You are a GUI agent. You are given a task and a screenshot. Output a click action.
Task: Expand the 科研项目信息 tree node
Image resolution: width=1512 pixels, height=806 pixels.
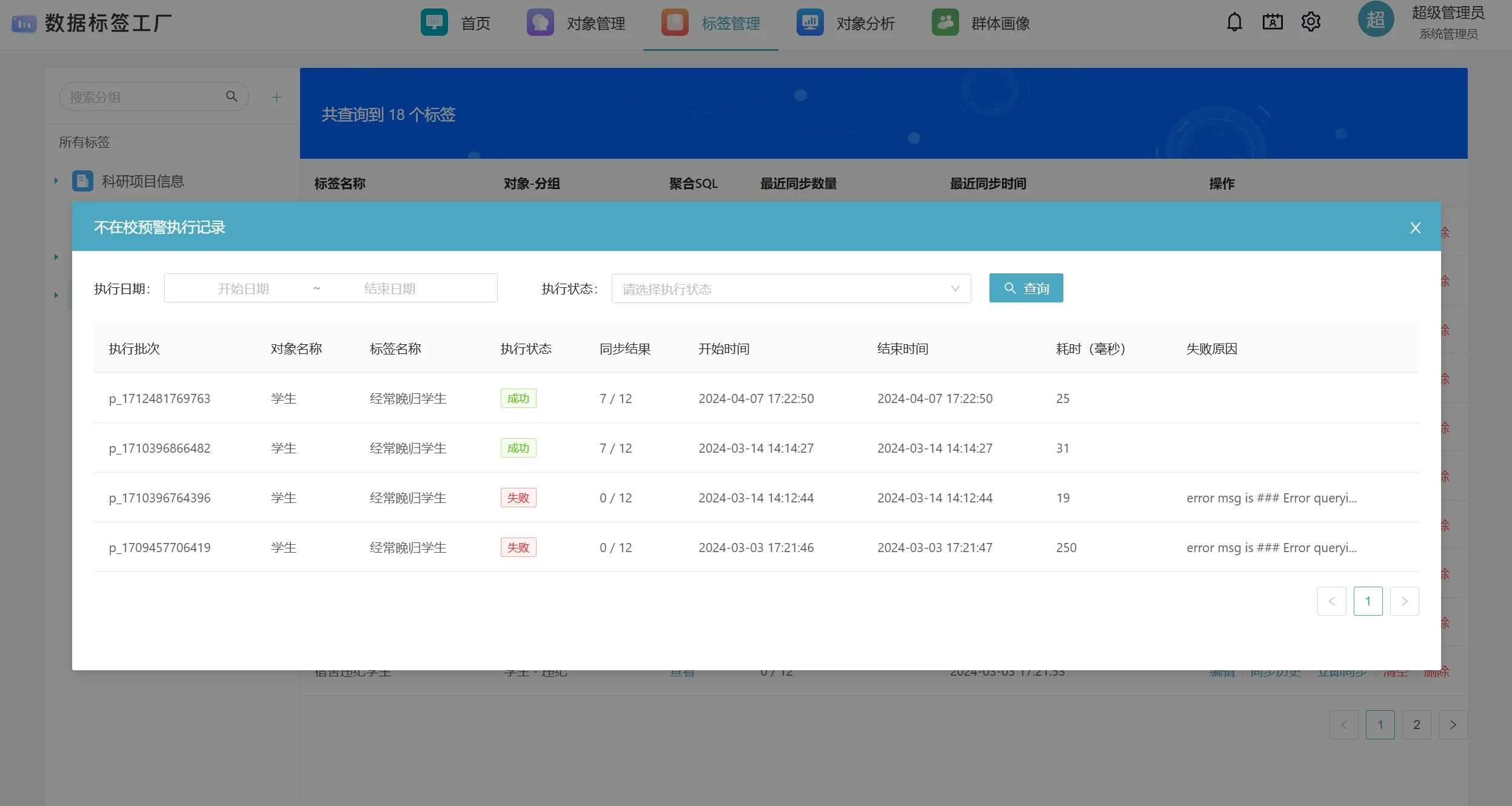pos(56,181)
